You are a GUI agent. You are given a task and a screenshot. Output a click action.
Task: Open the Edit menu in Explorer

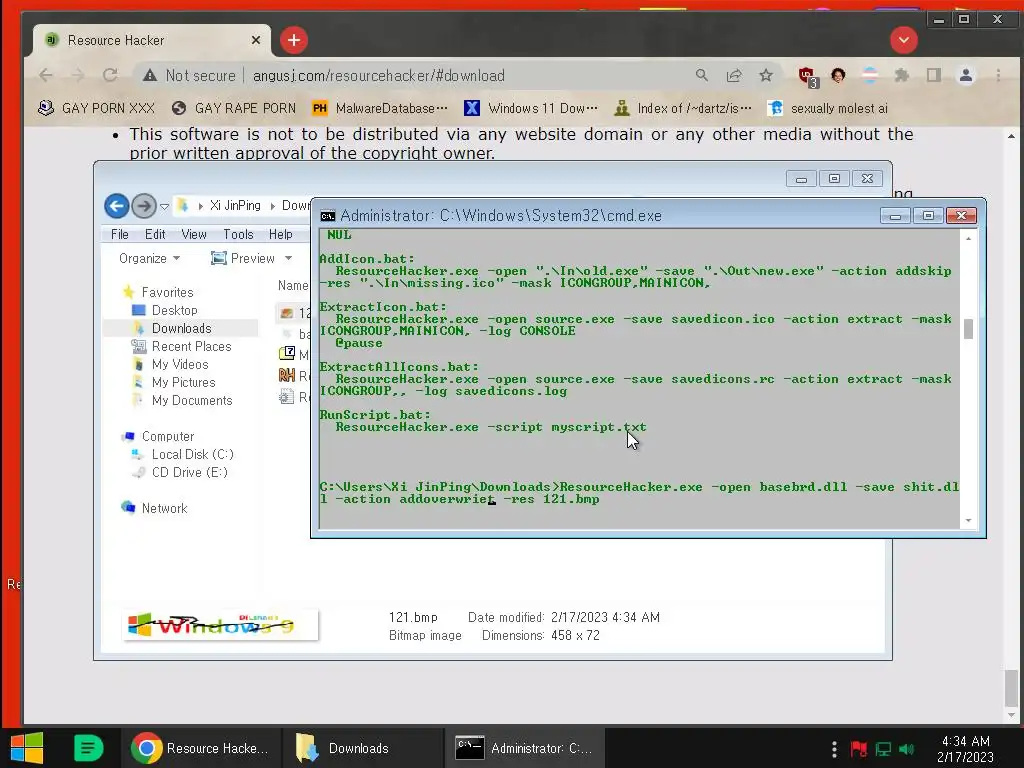[155, 234]
